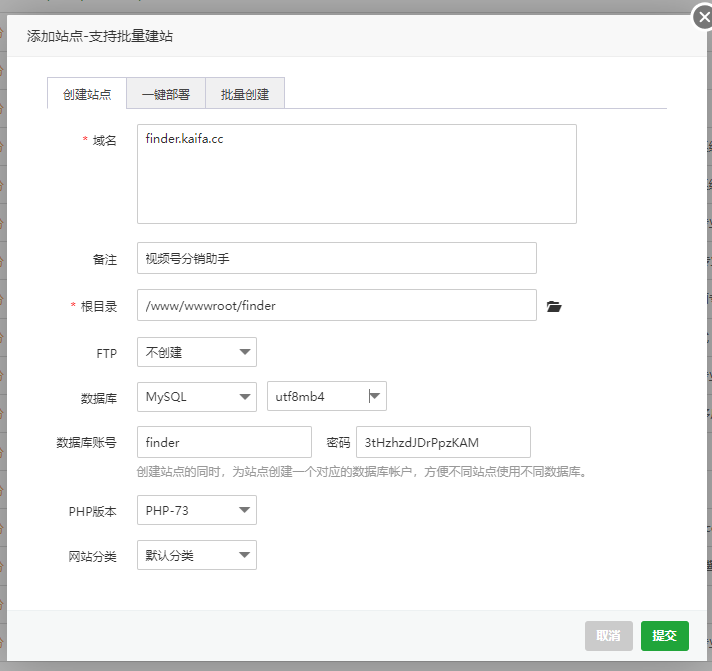Image resolution: width=712 pixels, height=671 pixels.
Task: Click the database password field
Action: [443, 442]
